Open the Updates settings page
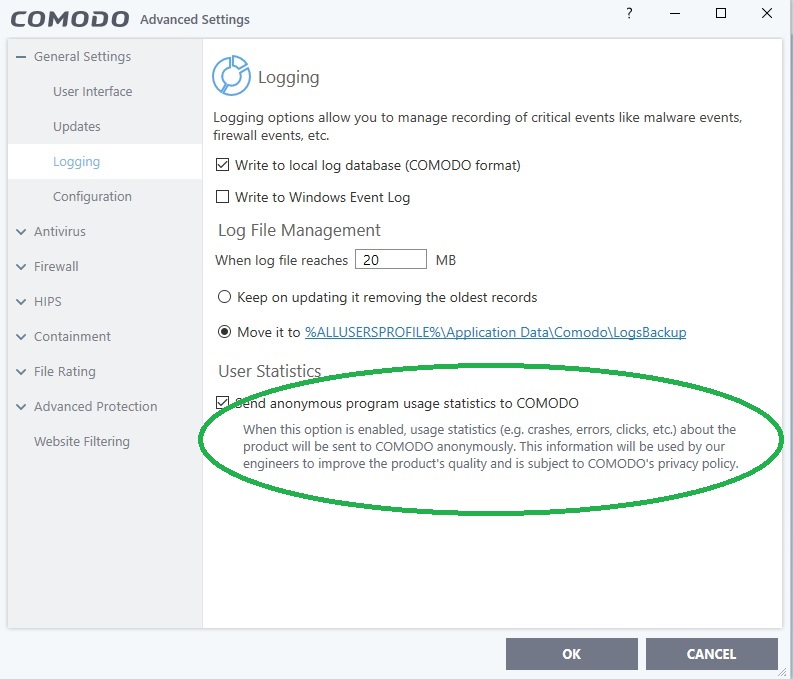Viewport: 793px width, 679px height. pos(77,127)
